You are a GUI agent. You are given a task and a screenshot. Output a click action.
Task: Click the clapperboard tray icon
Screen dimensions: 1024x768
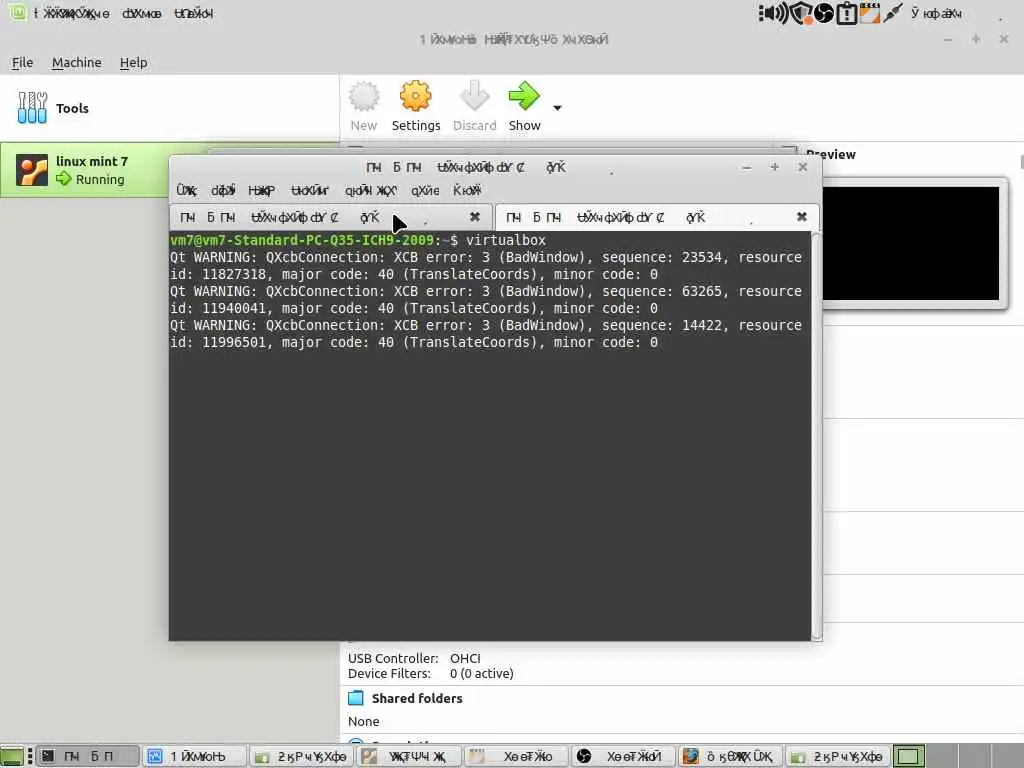pyautogui.click(x=869, y=13)
